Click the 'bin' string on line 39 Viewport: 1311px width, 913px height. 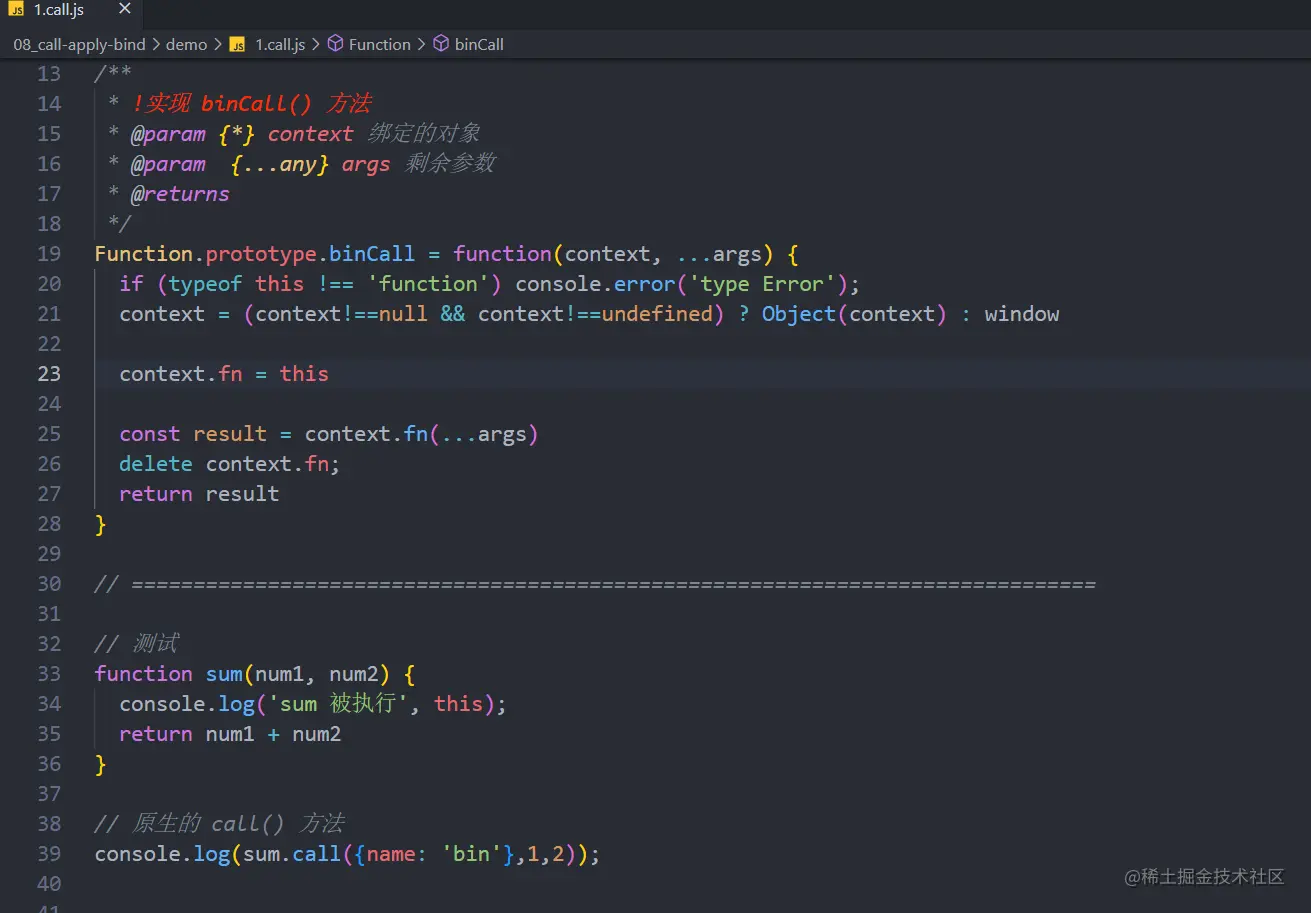pyautogui.click(x=472, y=854)
